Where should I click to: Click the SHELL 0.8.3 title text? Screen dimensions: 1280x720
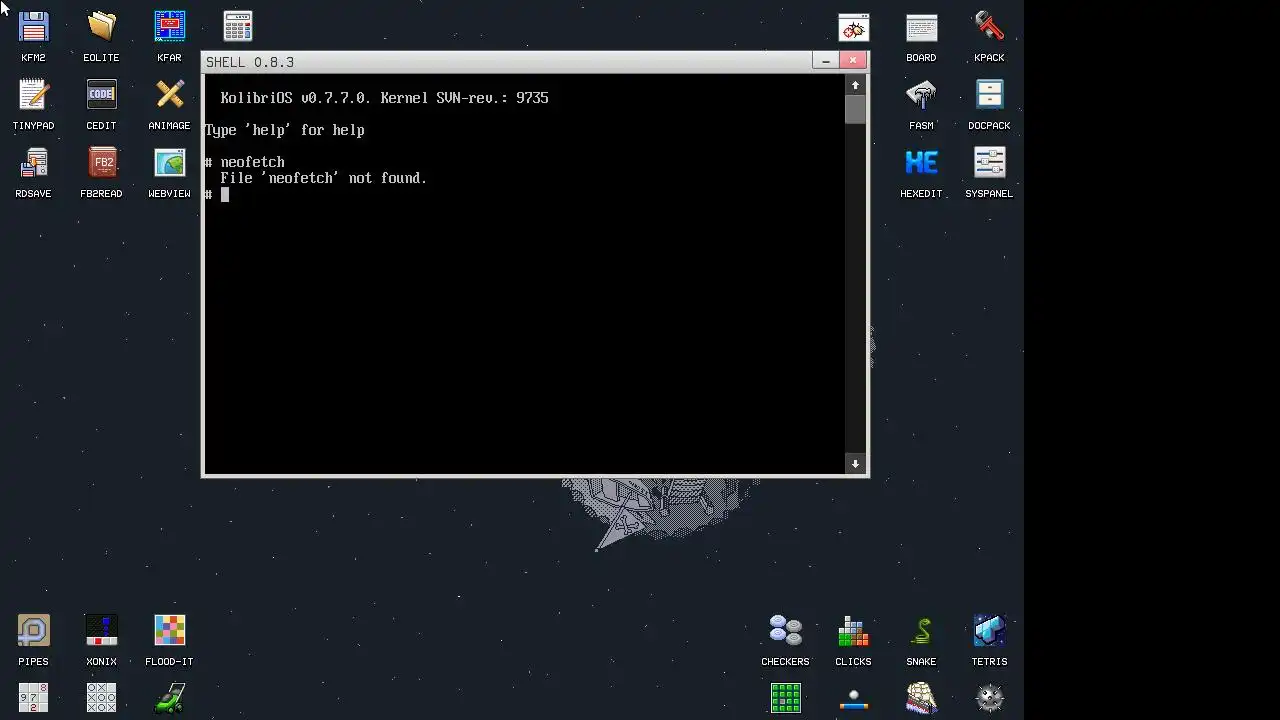[x=250, y=62]
